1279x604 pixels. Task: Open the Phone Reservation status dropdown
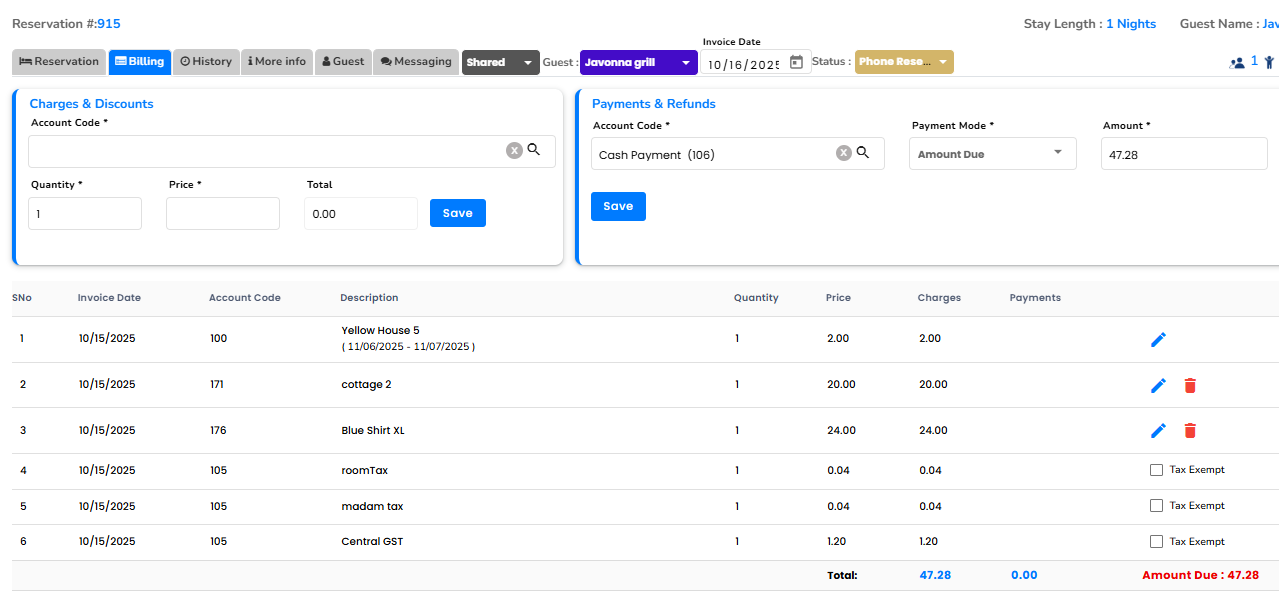pos(904,62)
